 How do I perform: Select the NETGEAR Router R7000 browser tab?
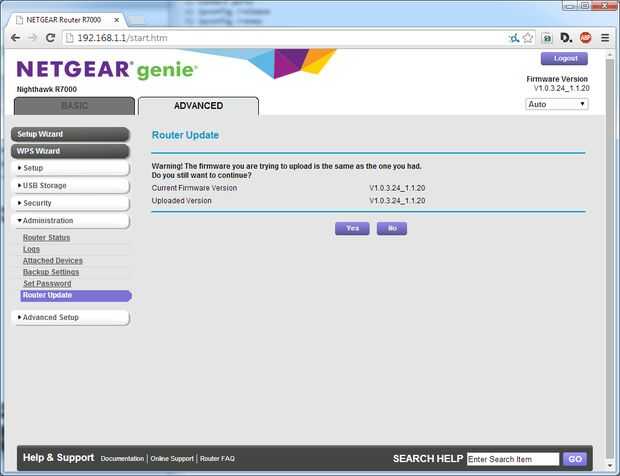[67, 20]
